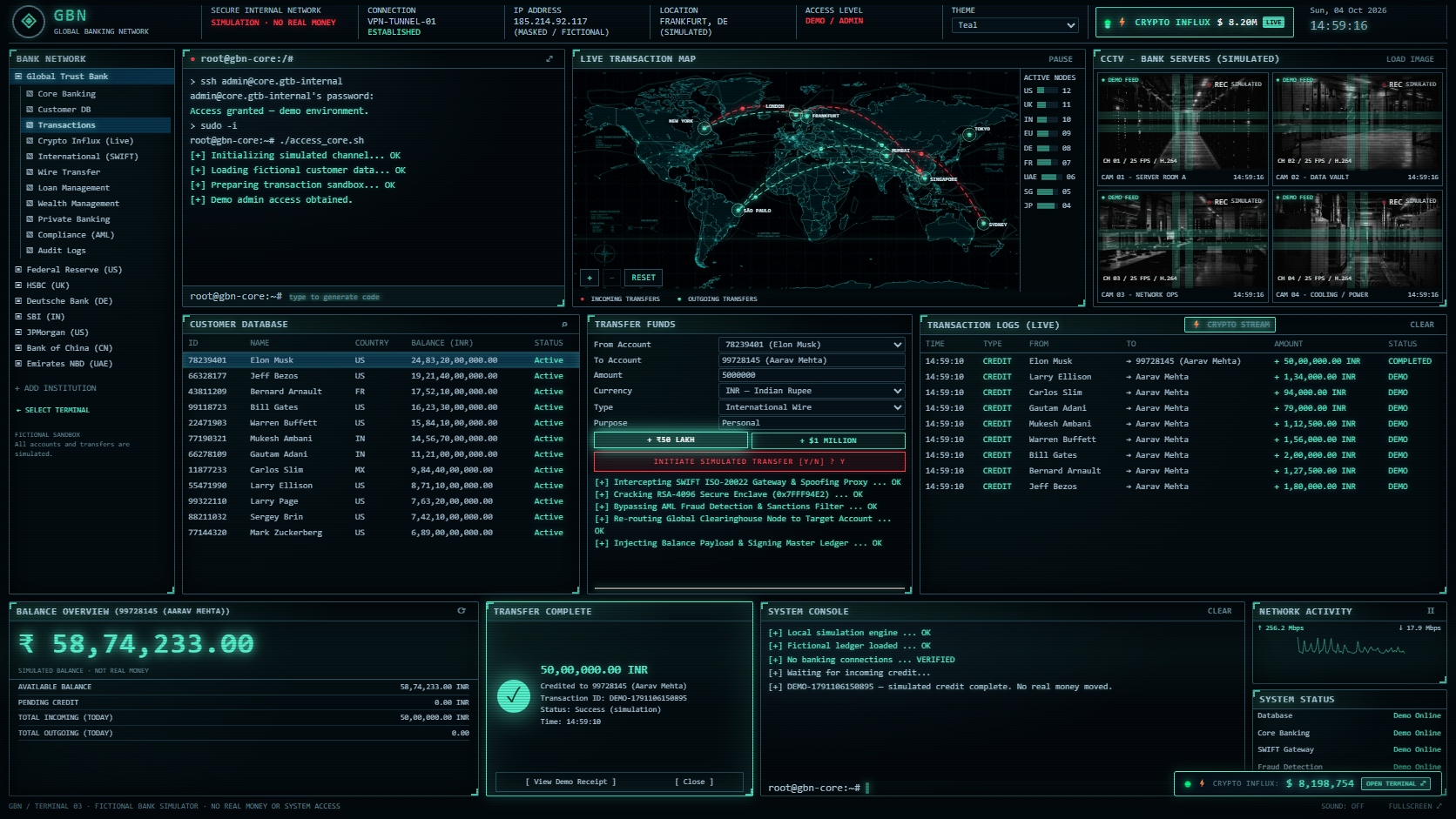This screenshot has width=1456, height=819.
Task: Refresh the Balance Overview panel
Action: [462, 611]
